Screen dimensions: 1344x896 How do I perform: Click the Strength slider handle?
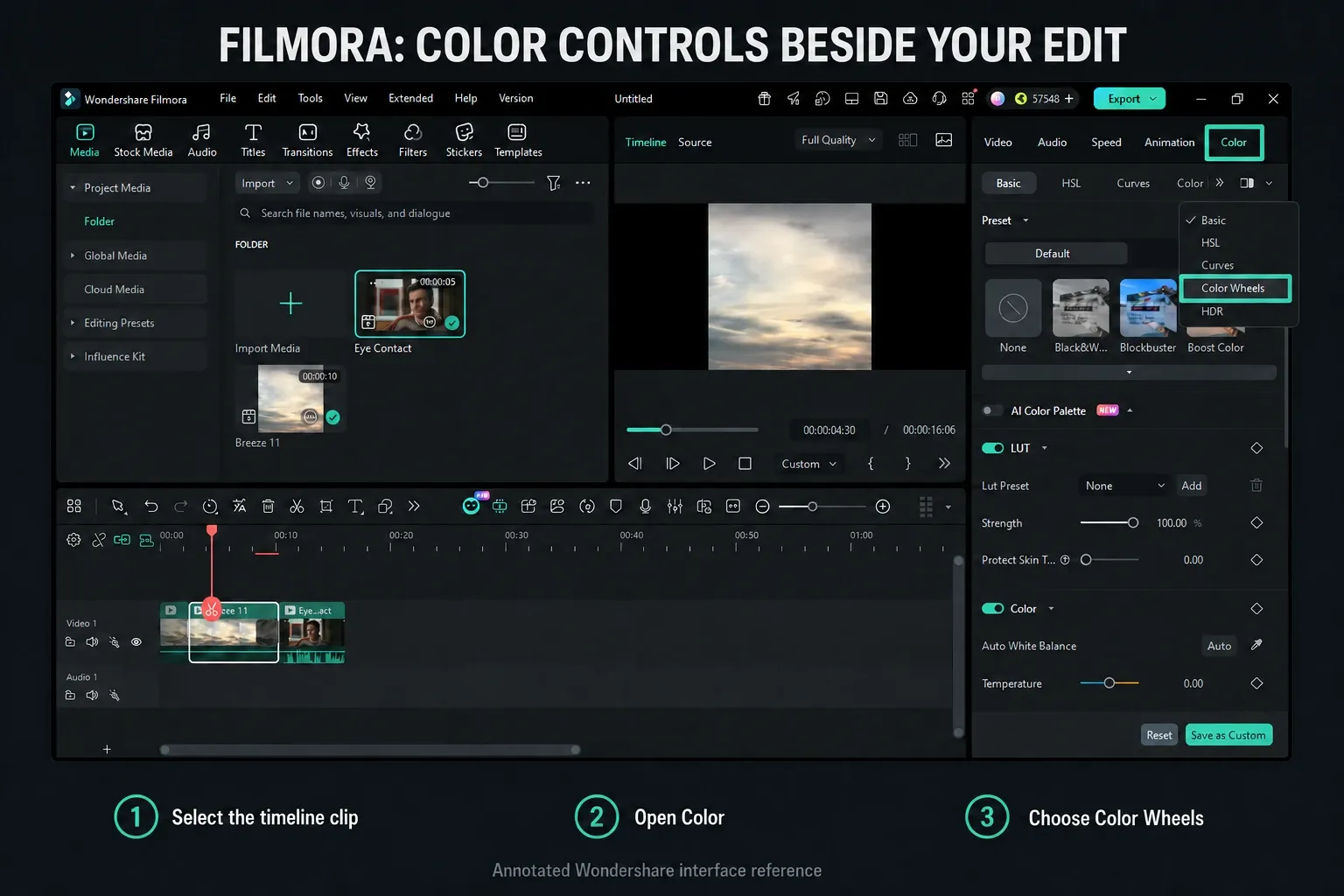tap(1133, 522)
